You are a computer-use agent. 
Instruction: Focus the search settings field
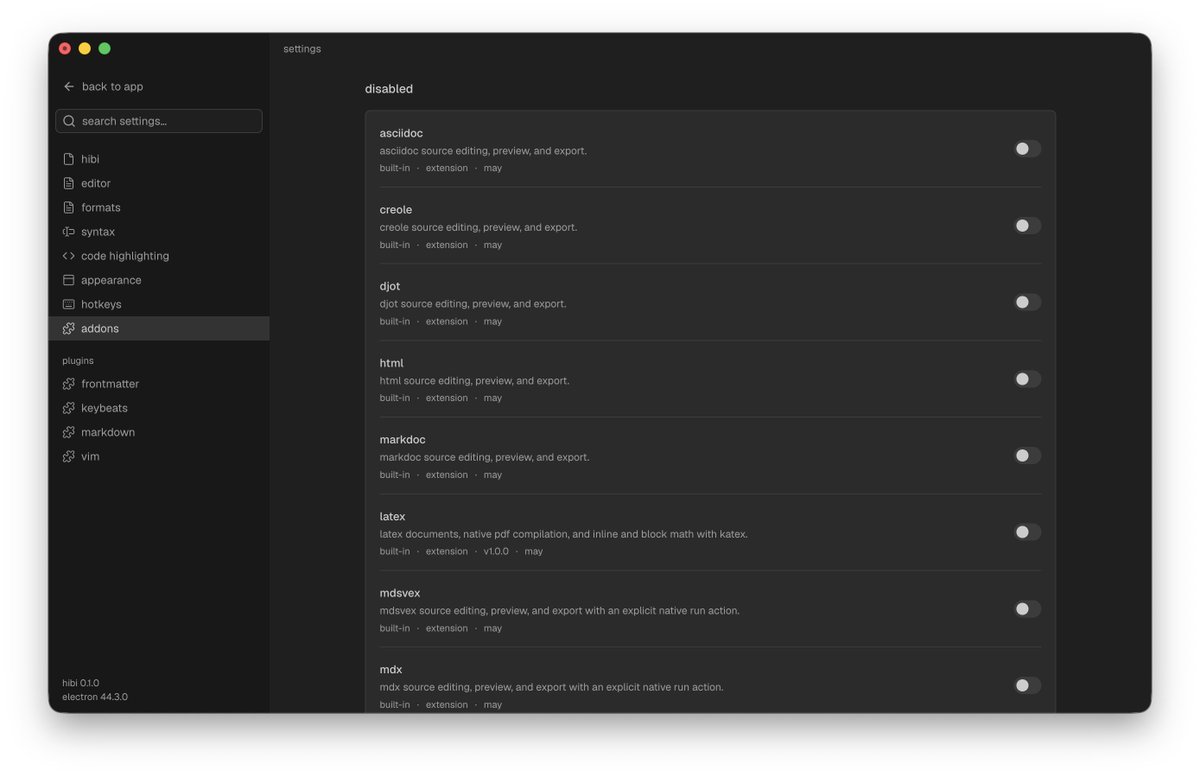(159, 121)
